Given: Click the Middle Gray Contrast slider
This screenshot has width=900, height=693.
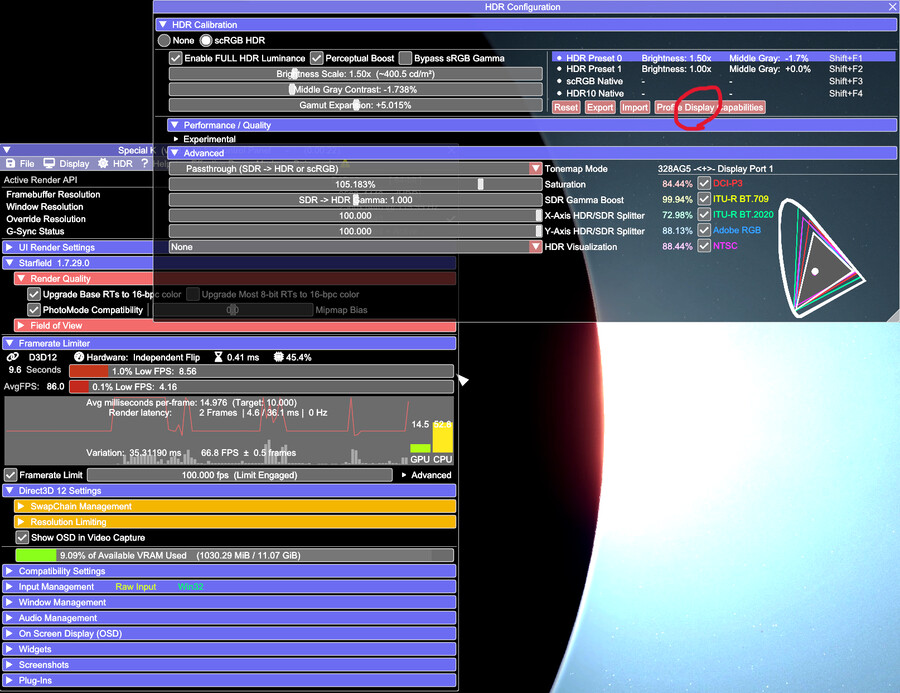Looking at the screenshot, I should pos(355,90).
